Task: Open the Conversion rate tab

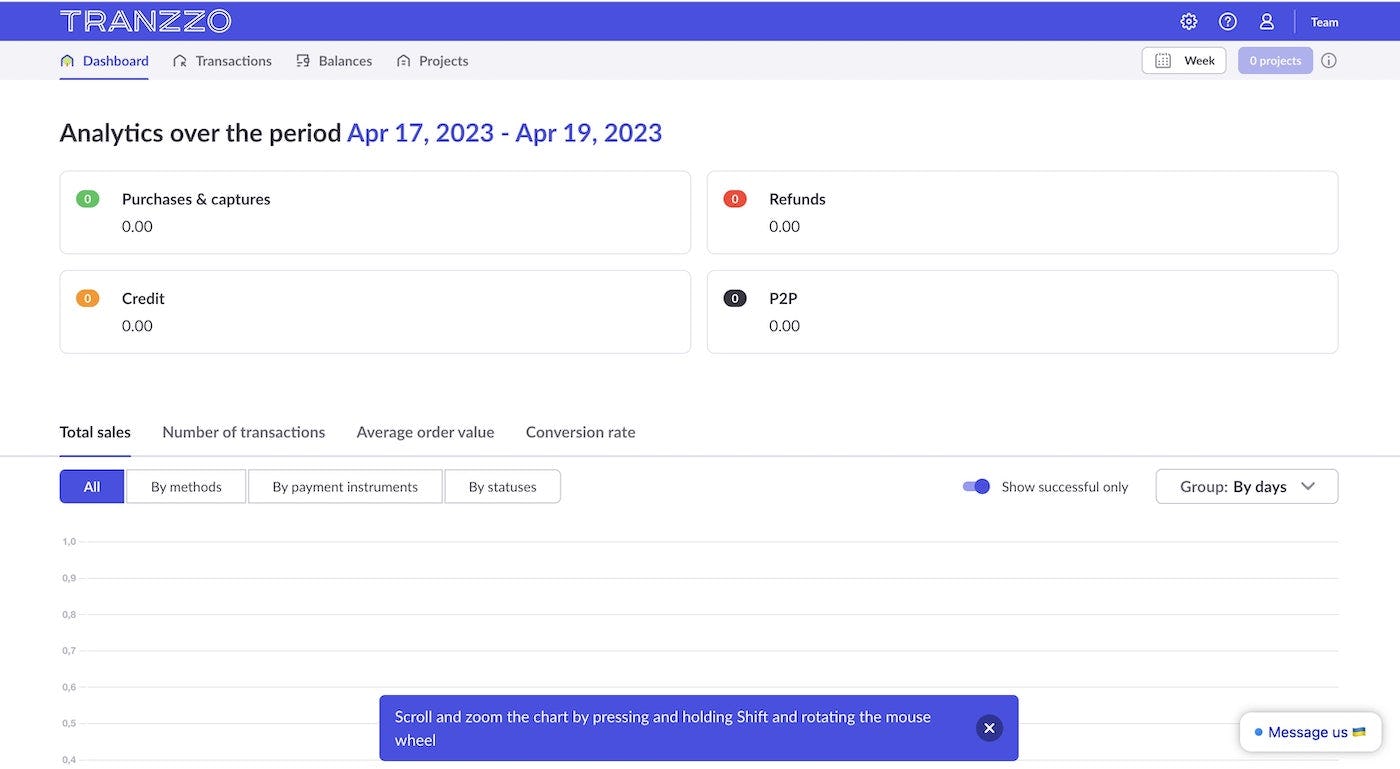Action: click(x=580, y=432)
